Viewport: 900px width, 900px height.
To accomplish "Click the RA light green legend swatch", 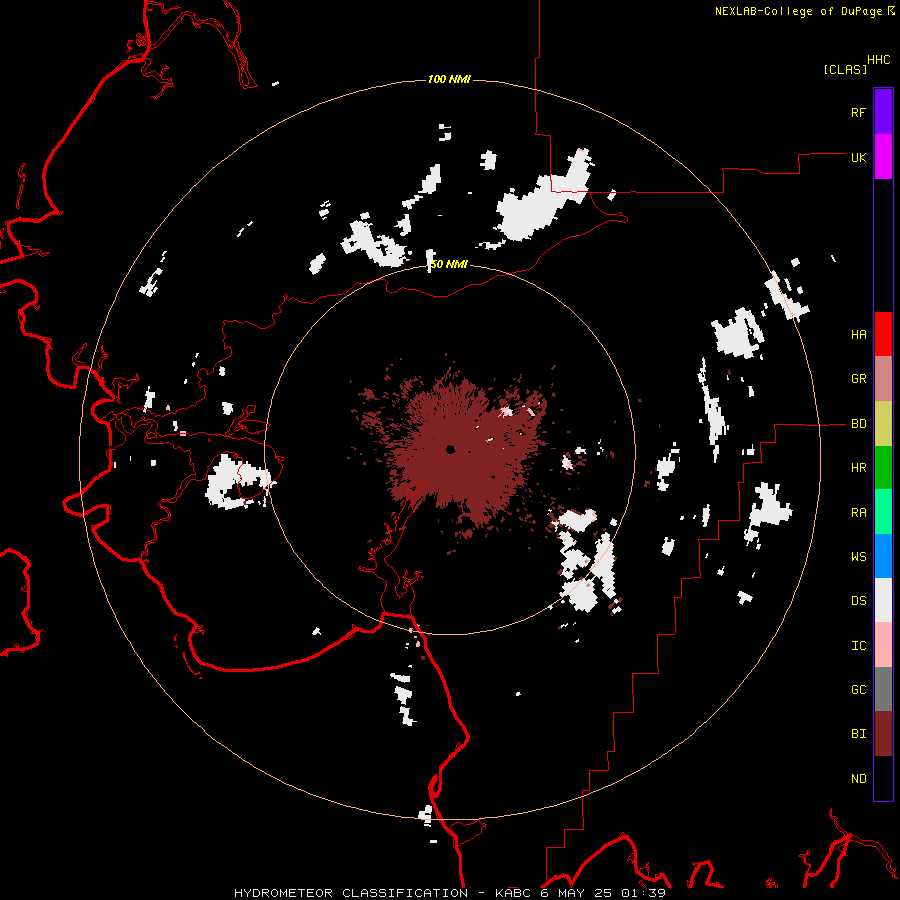I will pyautogui.click(x=883, y=512).
